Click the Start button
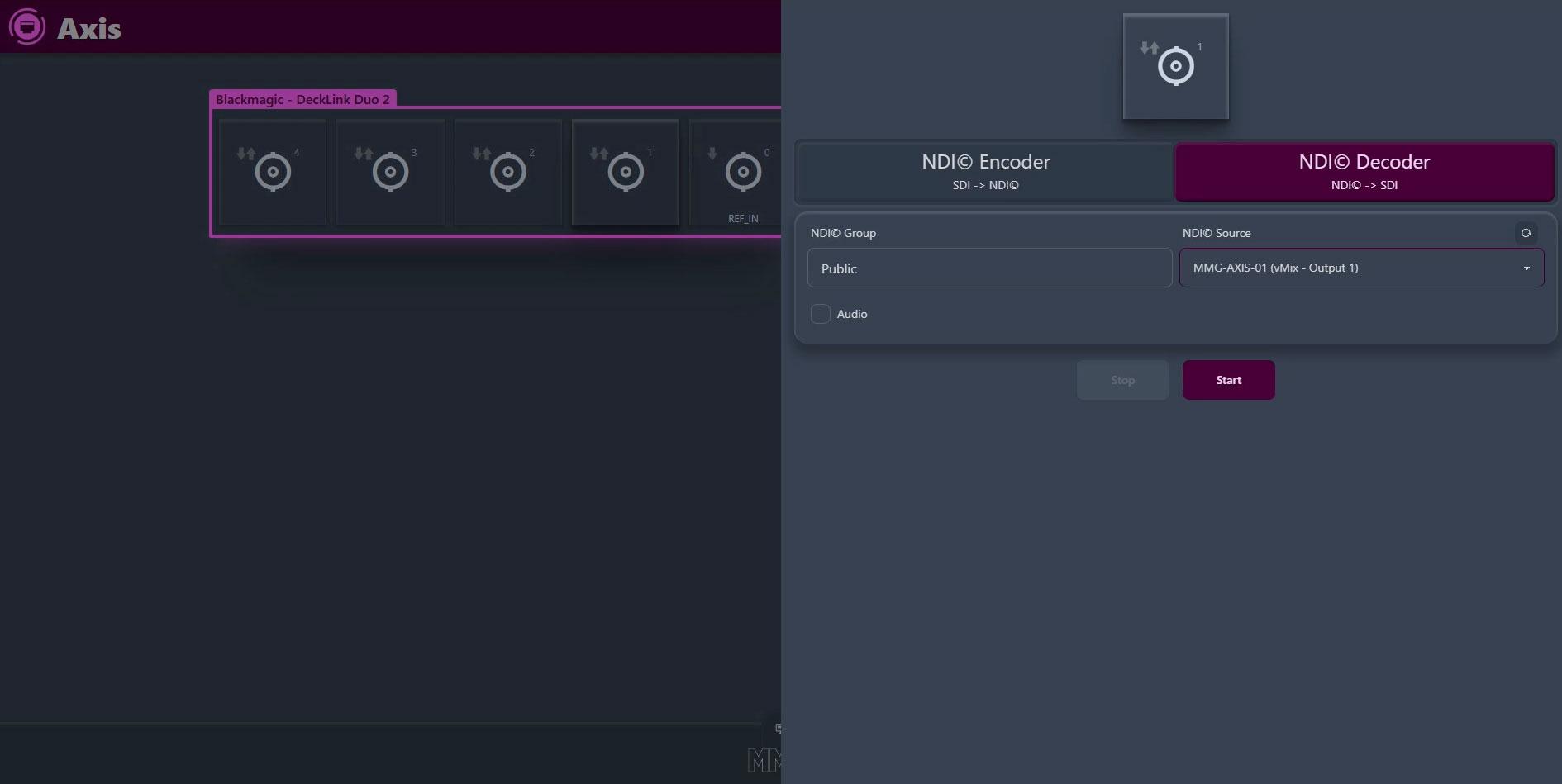The image size is (1562, 784). pos(1228,380)
